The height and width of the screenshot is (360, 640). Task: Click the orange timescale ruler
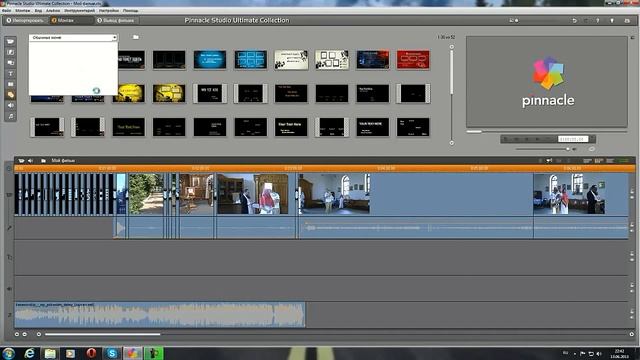324,168
